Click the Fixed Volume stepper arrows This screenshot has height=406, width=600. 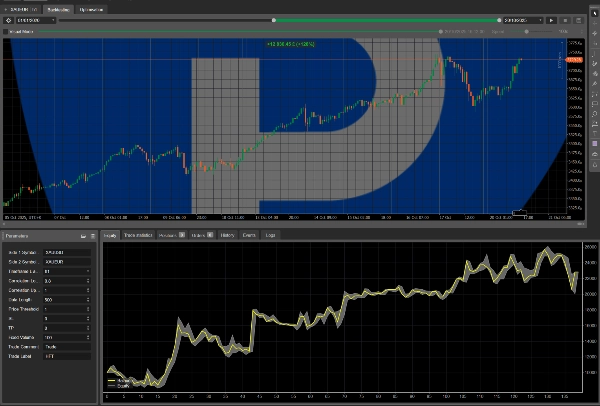(x=88, y=338)
